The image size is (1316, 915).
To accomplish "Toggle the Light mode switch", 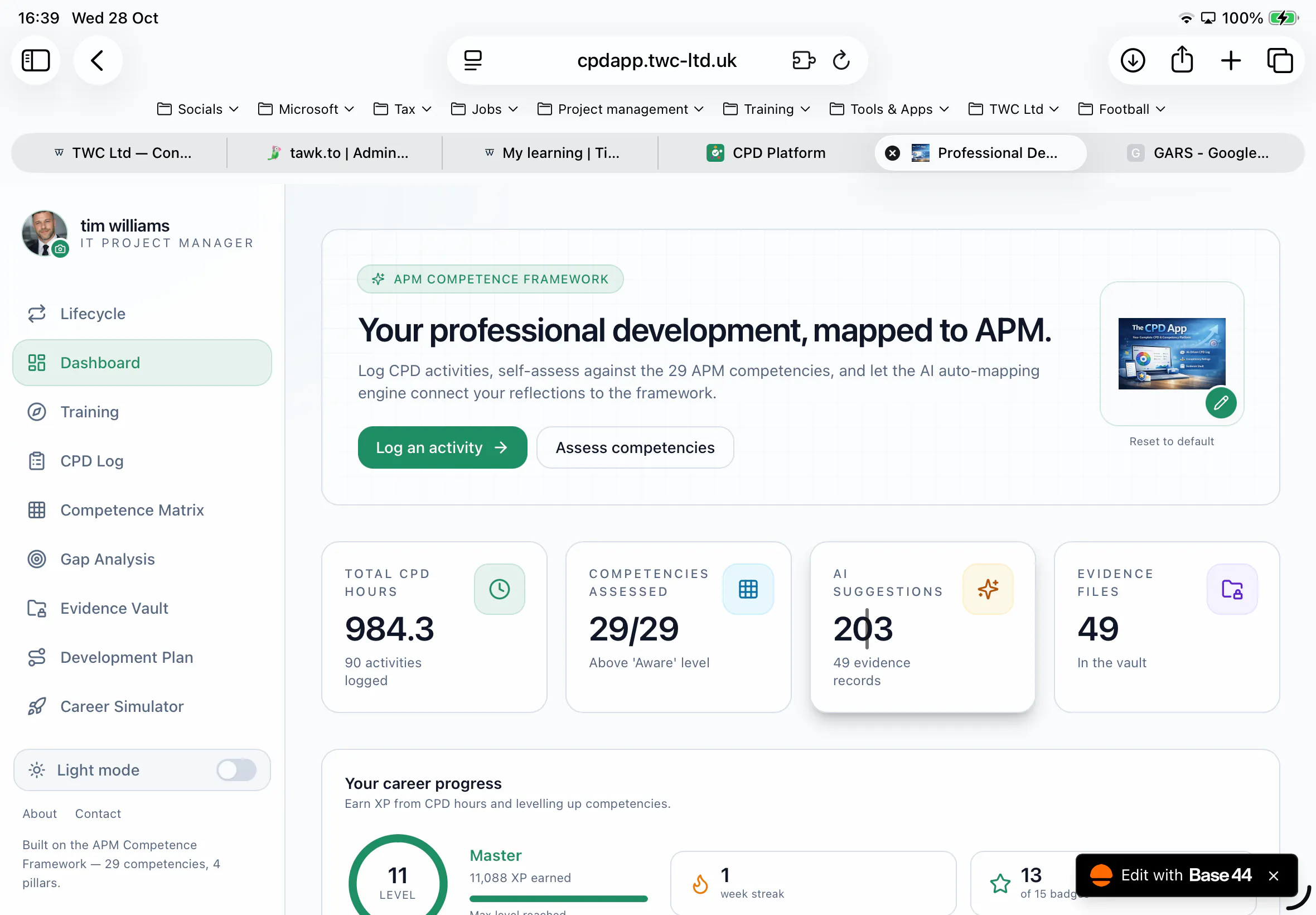I will [x=236, y=769].
